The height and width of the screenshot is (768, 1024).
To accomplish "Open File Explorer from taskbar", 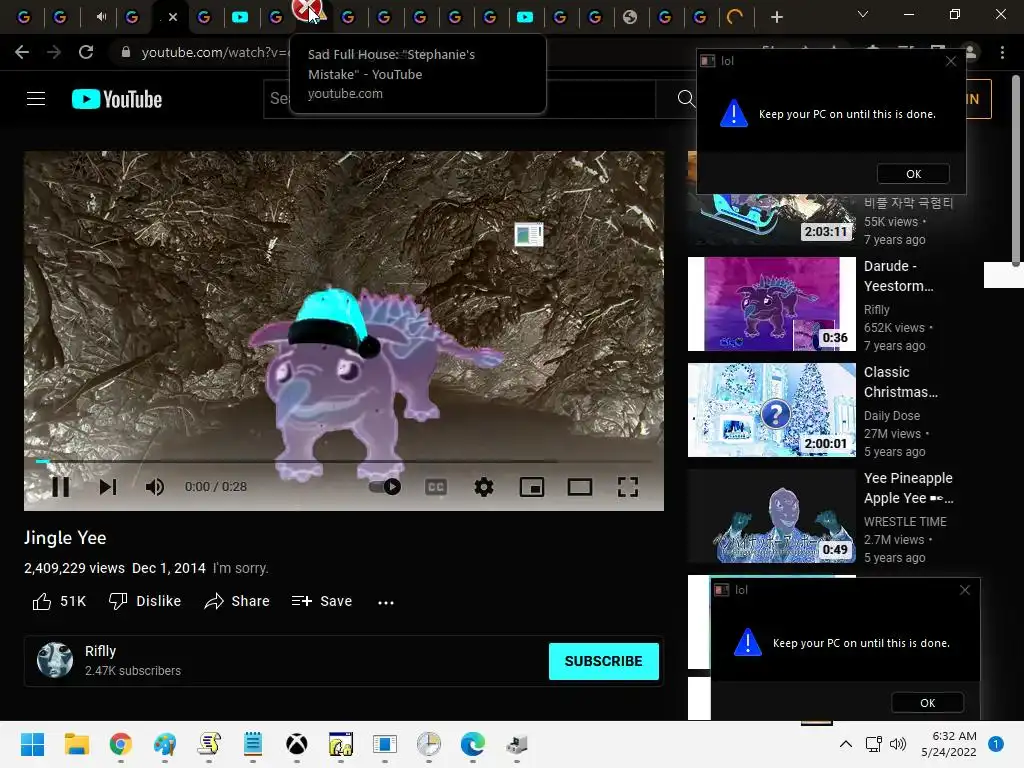I will 76,744.
